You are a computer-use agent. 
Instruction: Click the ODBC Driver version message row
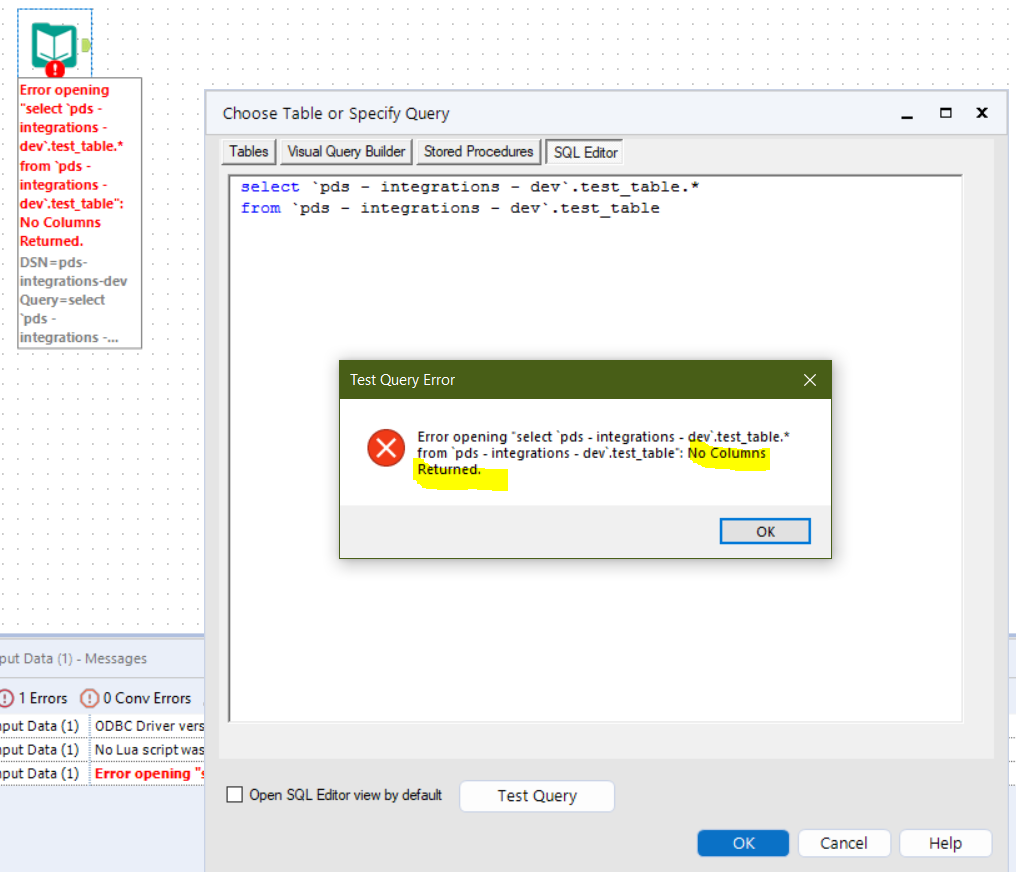150,725
